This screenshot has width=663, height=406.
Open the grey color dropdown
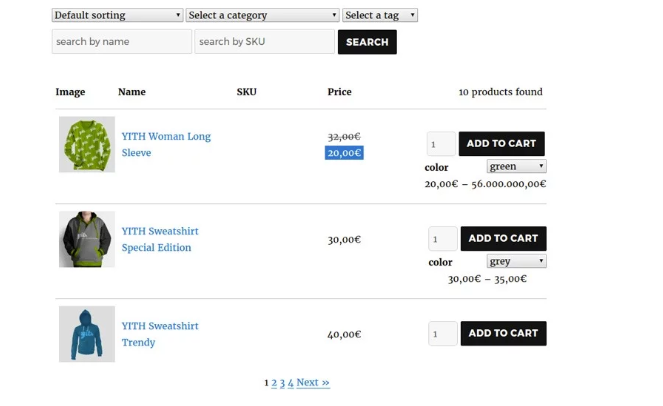point(516,261)
